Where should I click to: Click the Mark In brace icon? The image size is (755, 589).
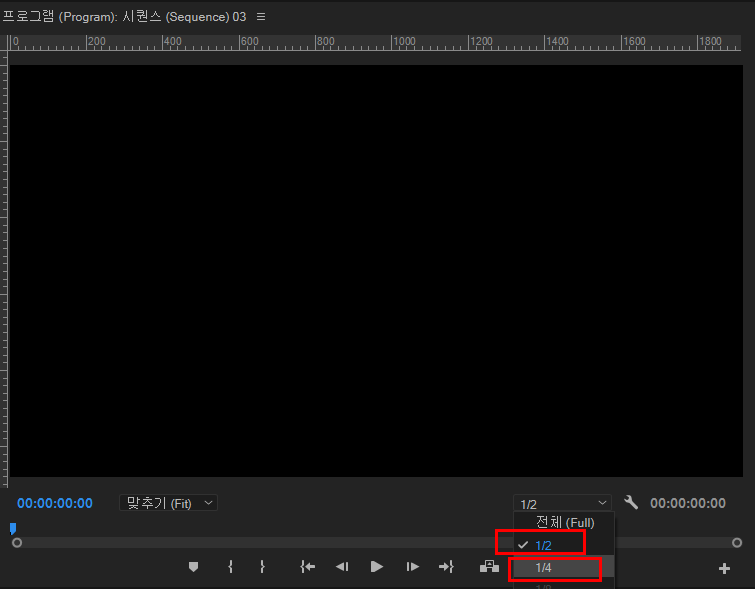(x=231, y=567)
